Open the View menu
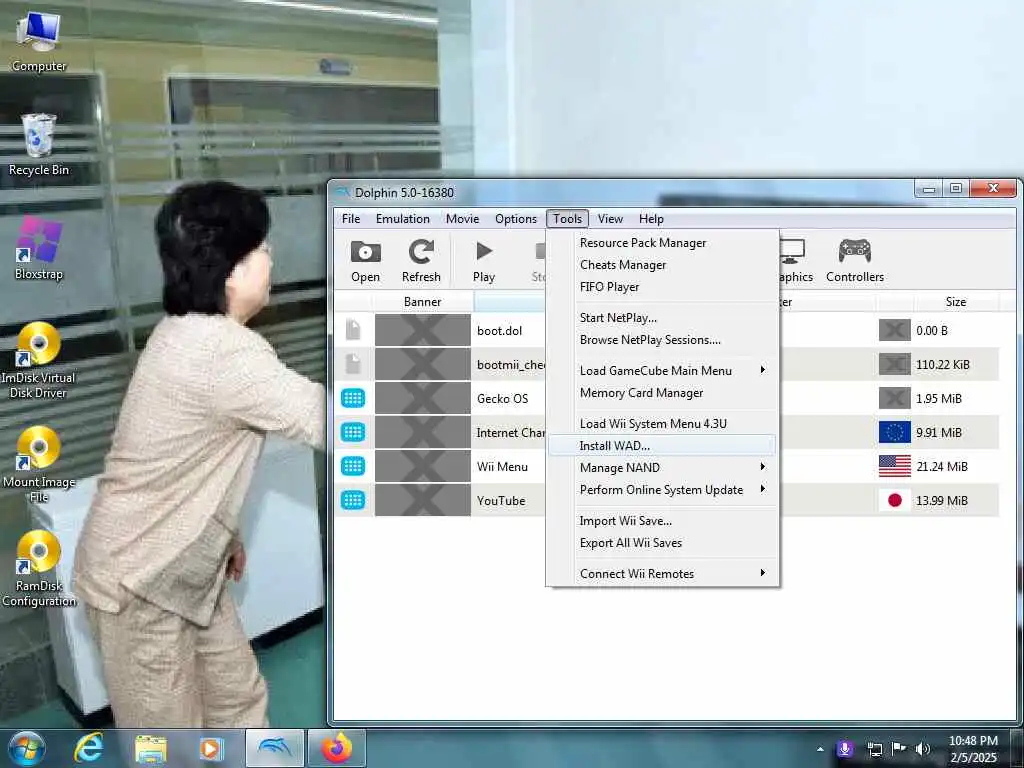The image size is (1024, 768). 610,219
